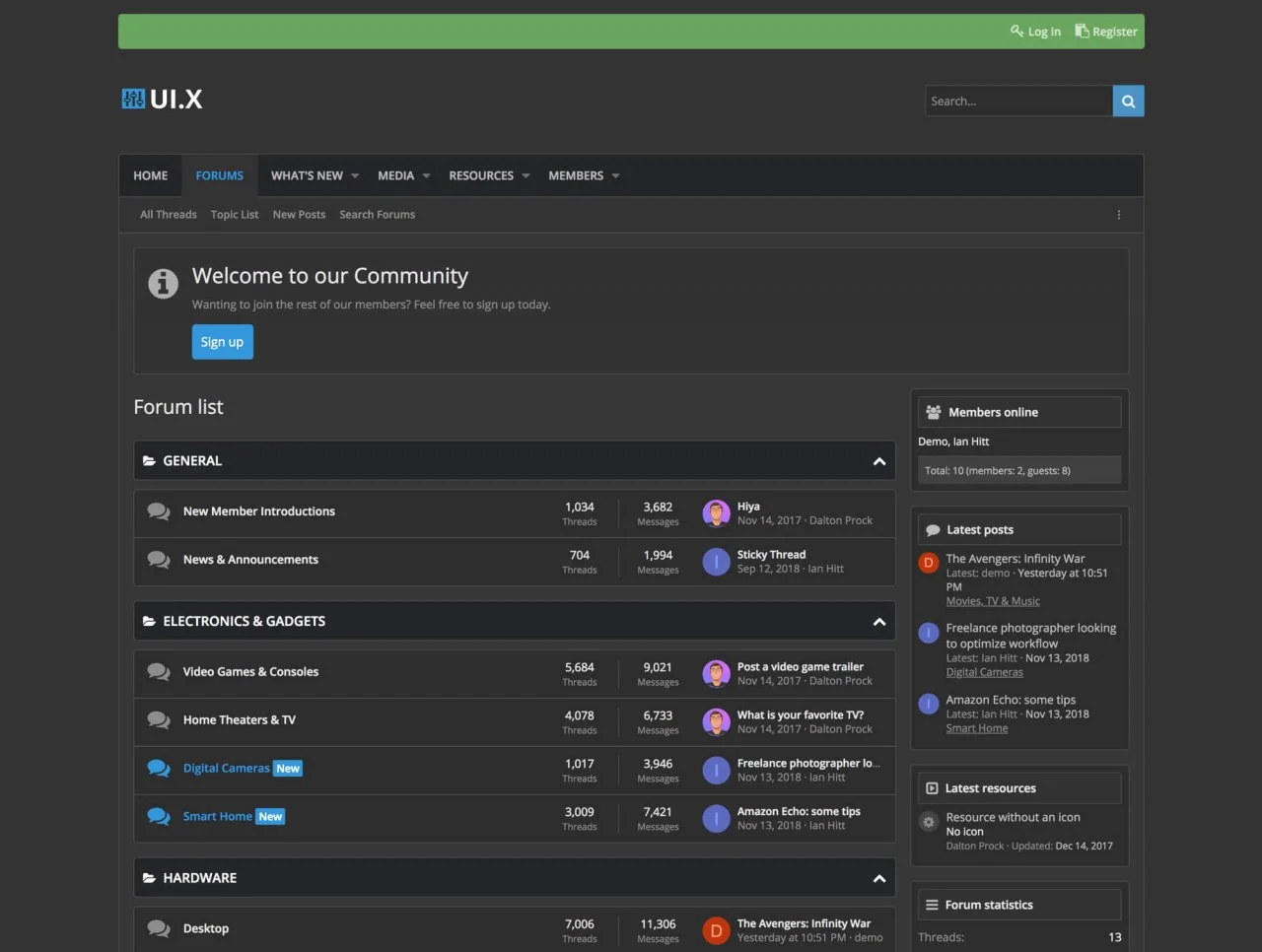Viewport: 1262px width, 952px height.
Task: Open the New Posts sub-navigation link
Action: (299, 215)
